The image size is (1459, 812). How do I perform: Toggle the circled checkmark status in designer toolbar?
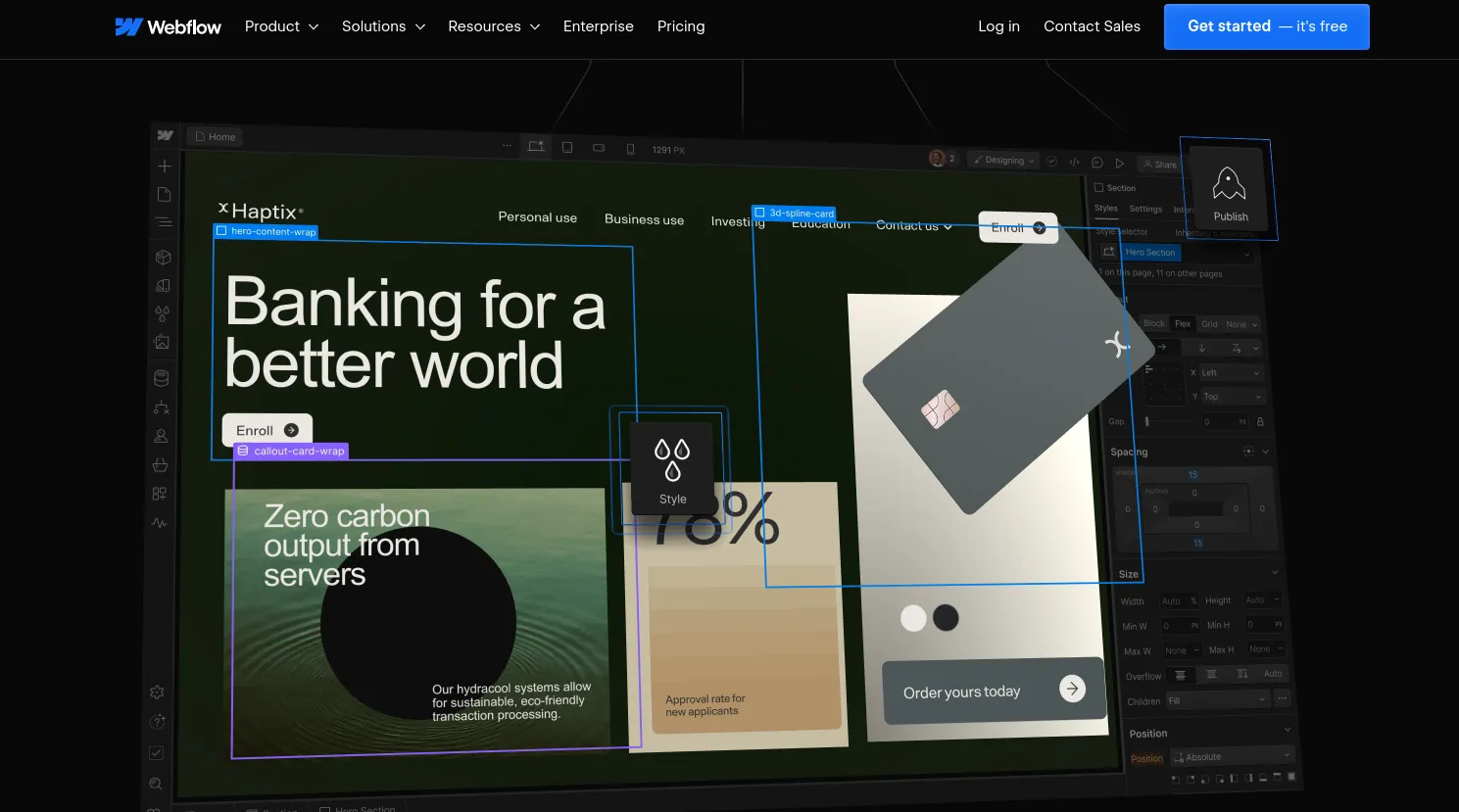pos(1051,162)
